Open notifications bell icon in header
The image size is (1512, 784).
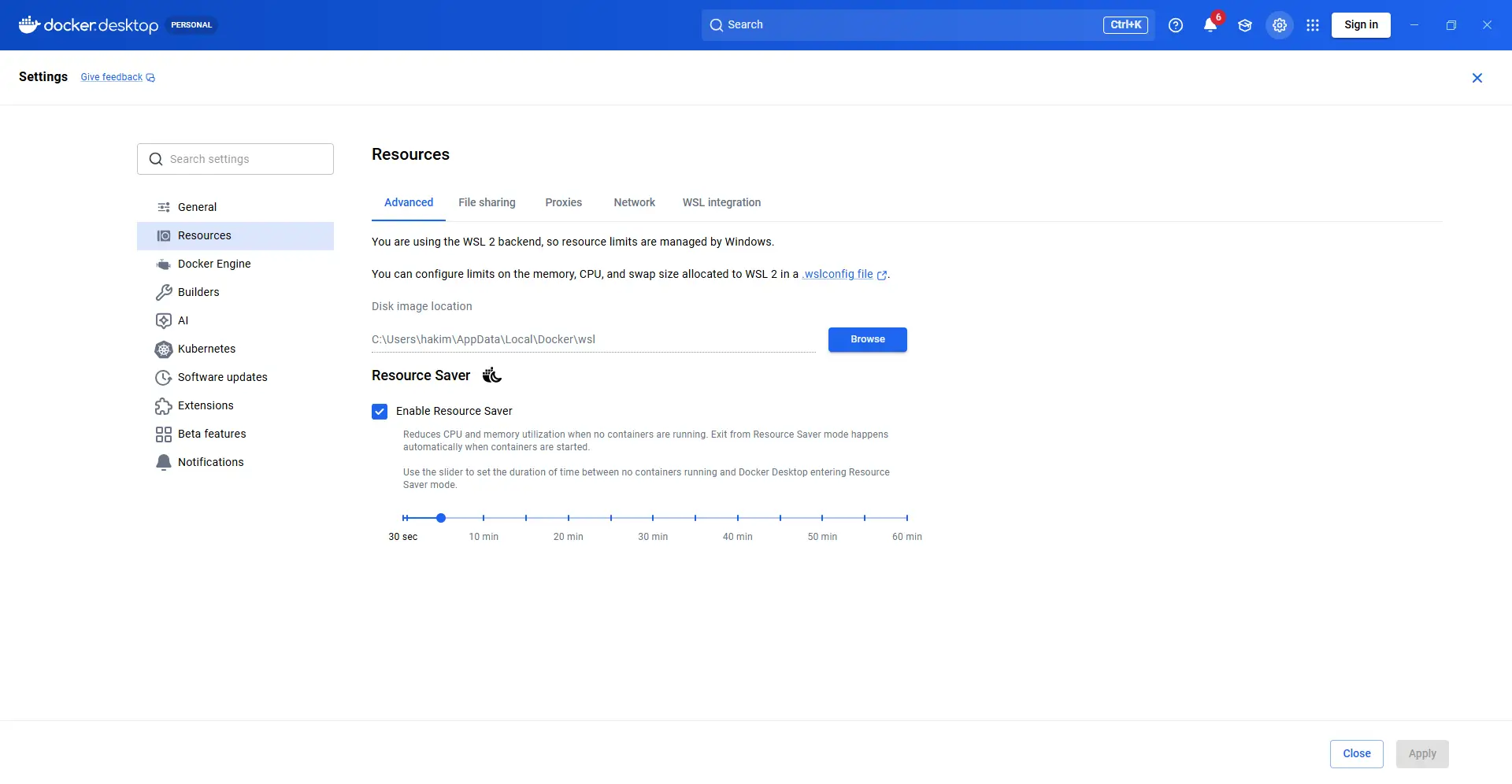1210,25
